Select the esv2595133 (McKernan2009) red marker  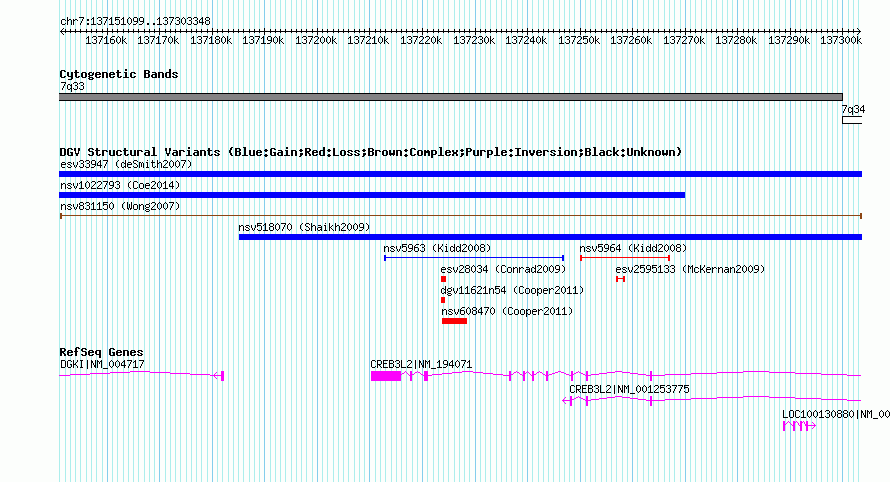pos(620,279)
